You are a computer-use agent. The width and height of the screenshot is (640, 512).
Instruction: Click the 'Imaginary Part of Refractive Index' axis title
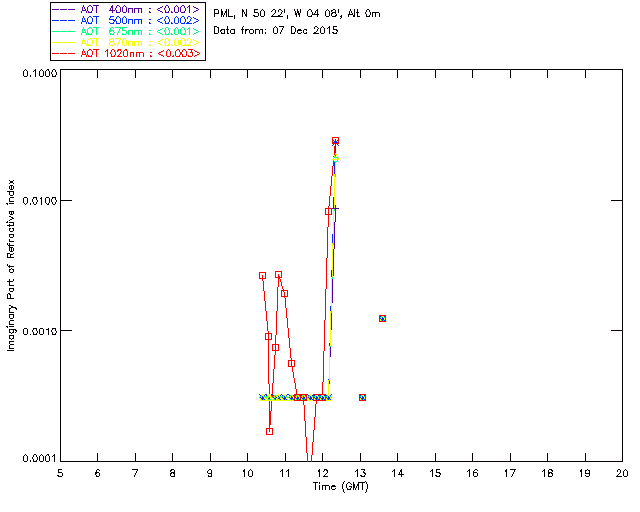11,265
